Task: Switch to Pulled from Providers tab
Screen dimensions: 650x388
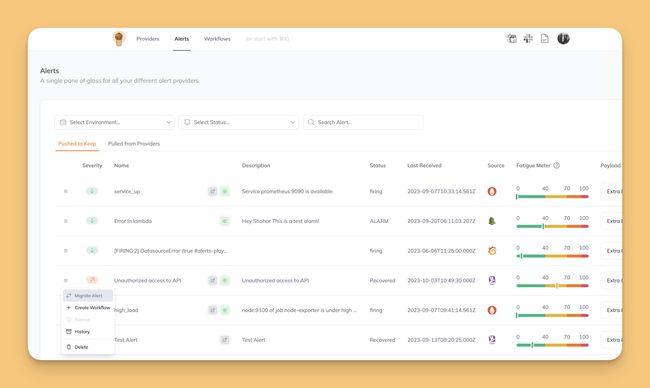Action: 134,144
